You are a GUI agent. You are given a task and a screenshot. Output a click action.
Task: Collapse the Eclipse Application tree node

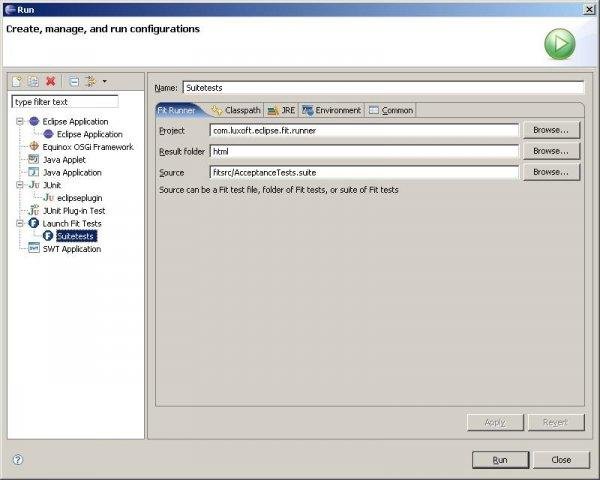pos(20,121)
